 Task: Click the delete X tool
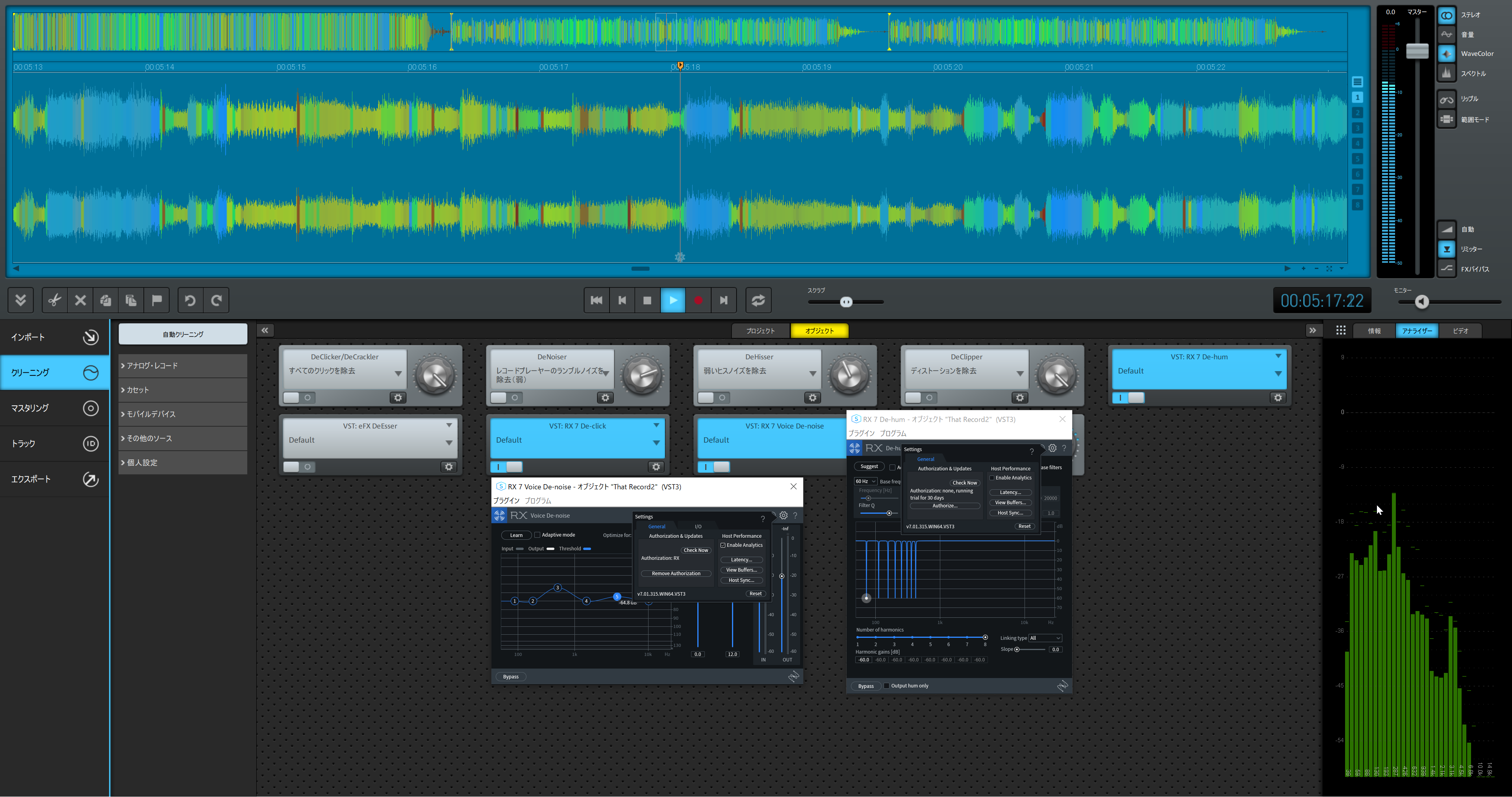point(80,300)
